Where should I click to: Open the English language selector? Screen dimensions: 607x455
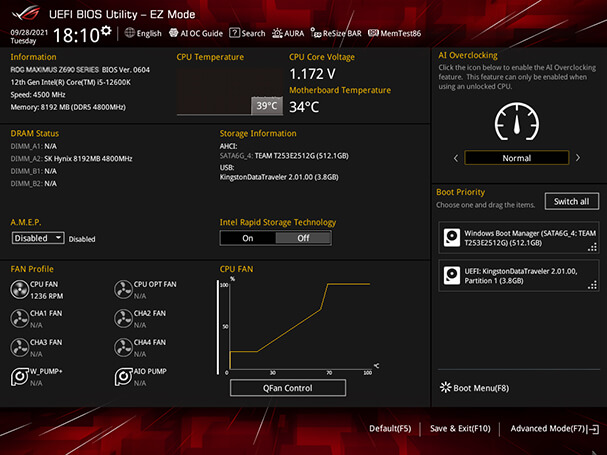(x=142, y=33)
